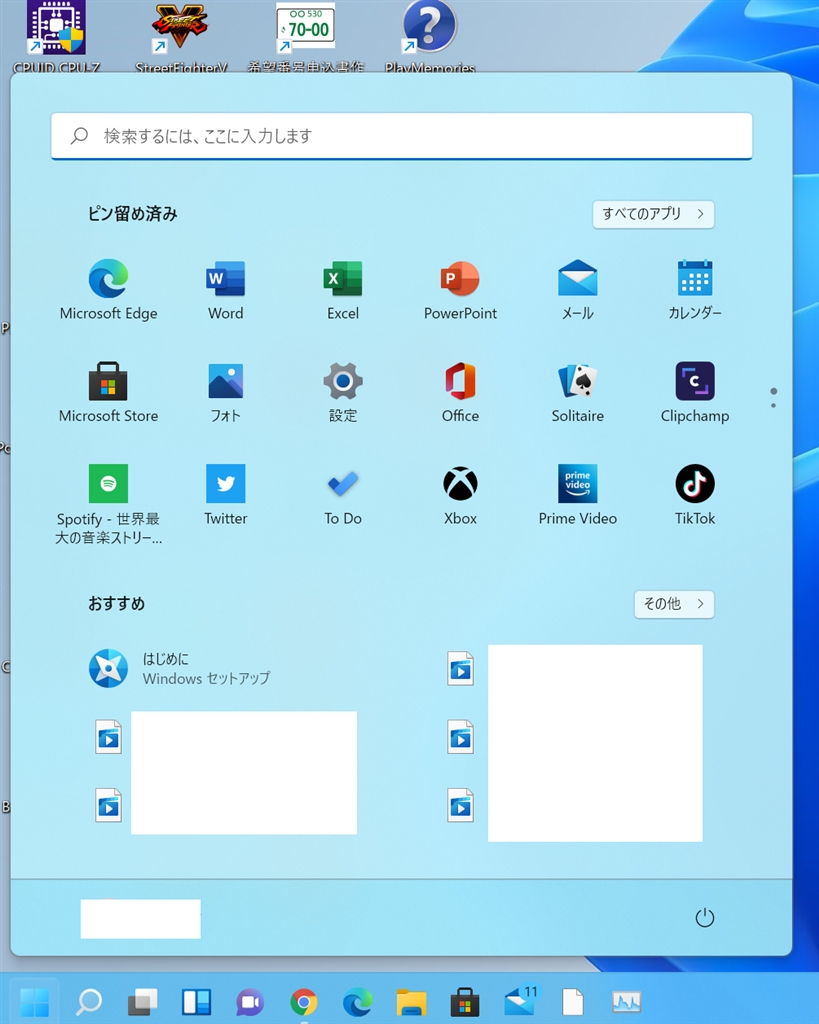Open the taskbar Mail app with 11 badge

(521, 1000)
